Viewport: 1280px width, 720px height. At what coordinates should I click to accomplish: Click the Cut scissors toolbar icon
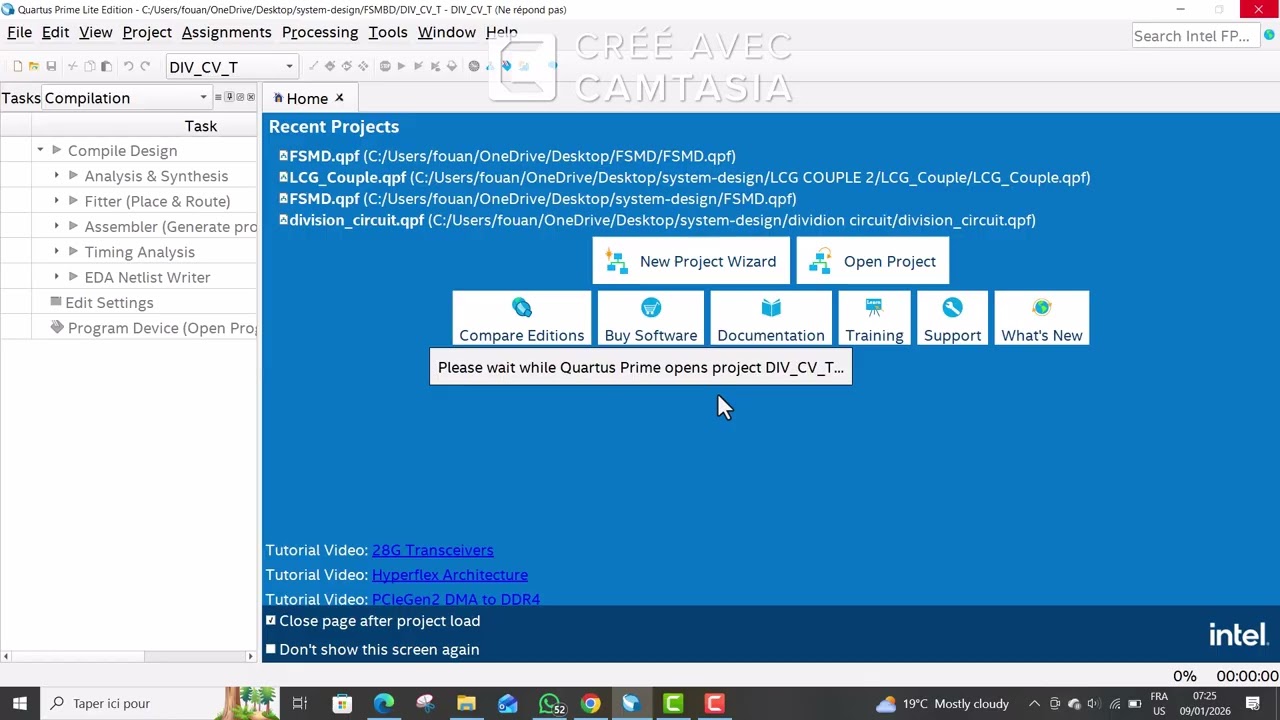click(72, 66)
